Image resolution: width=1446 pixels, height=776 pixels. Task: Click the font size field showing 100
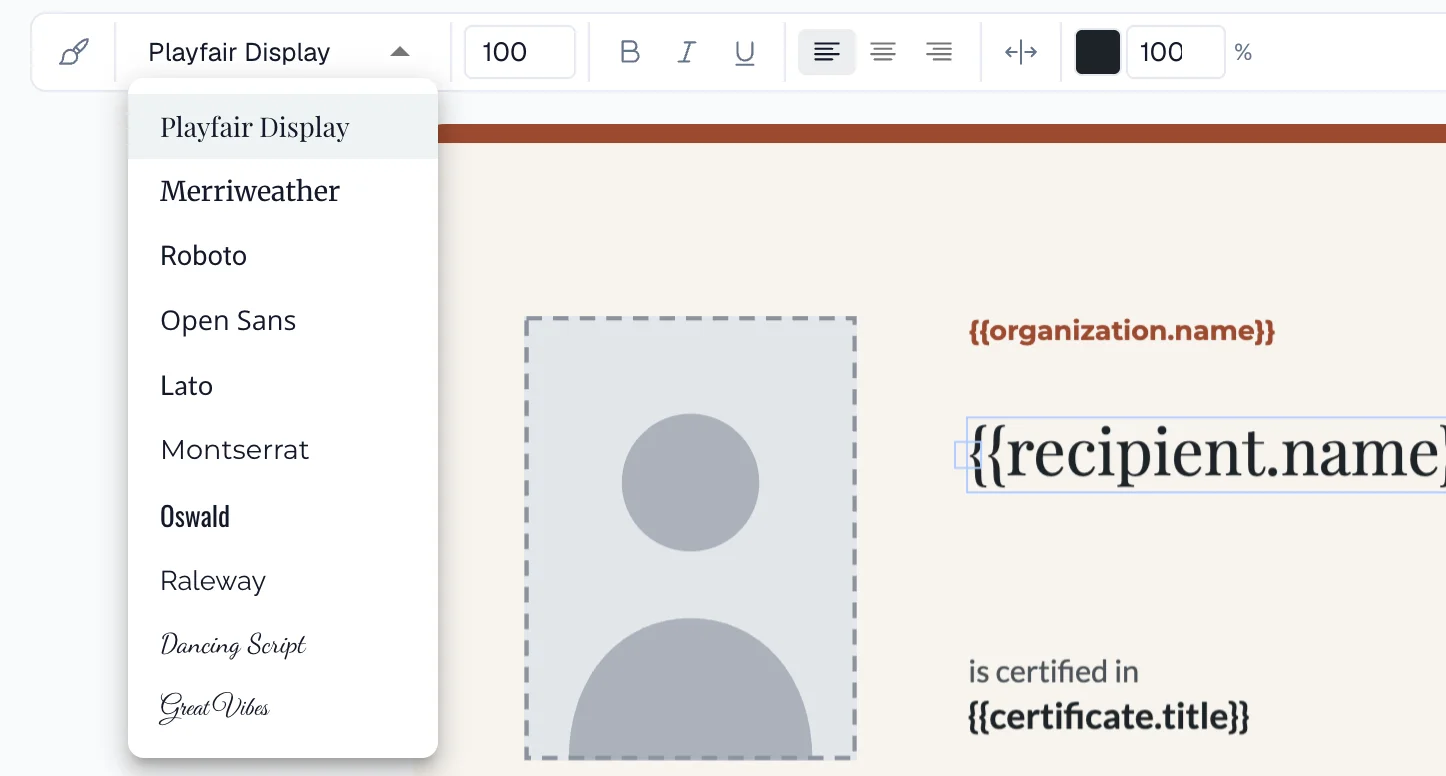tap(520, 52)
